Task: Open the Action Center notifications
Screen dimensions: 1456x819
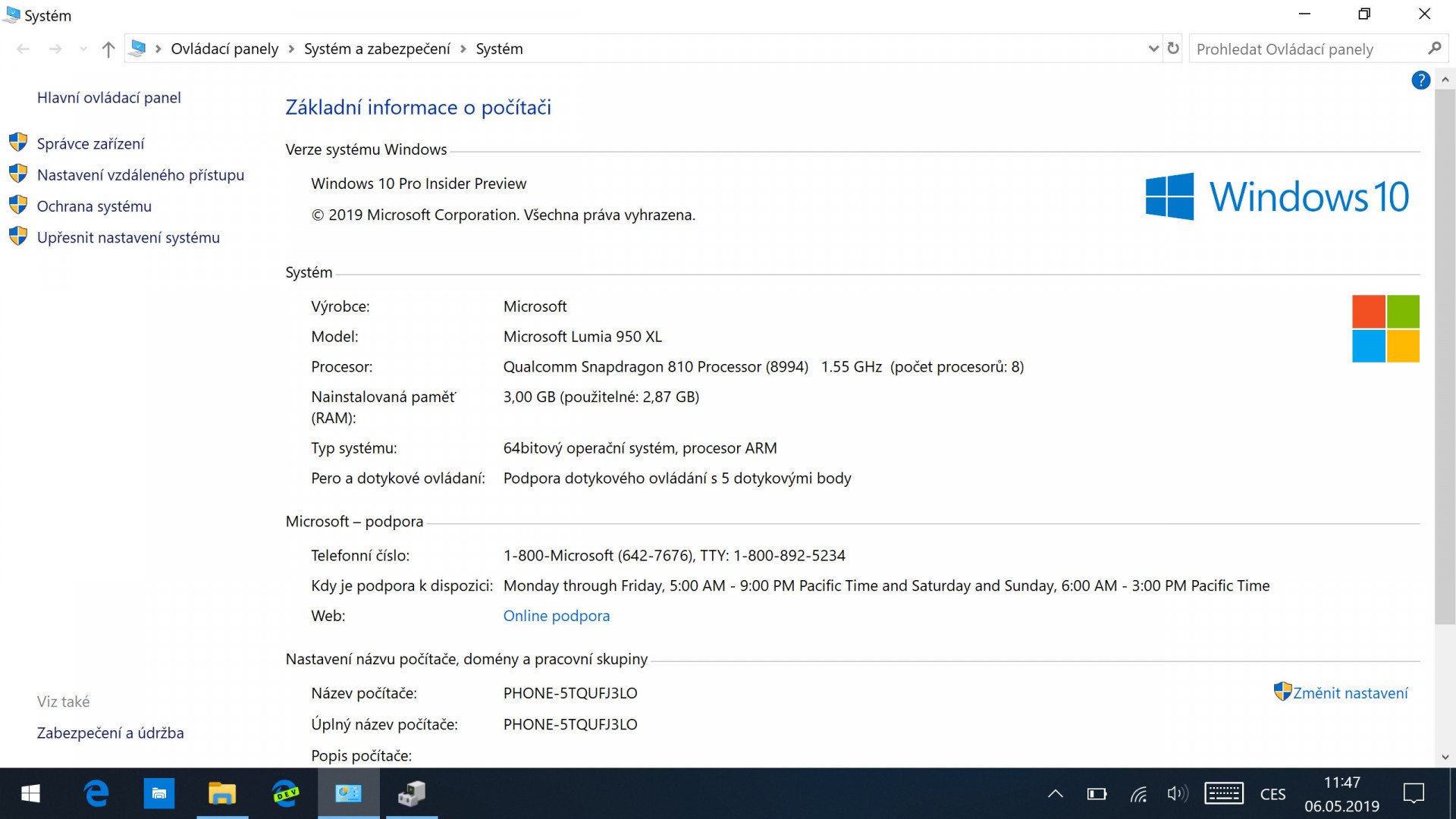Action: point(1414,794)
